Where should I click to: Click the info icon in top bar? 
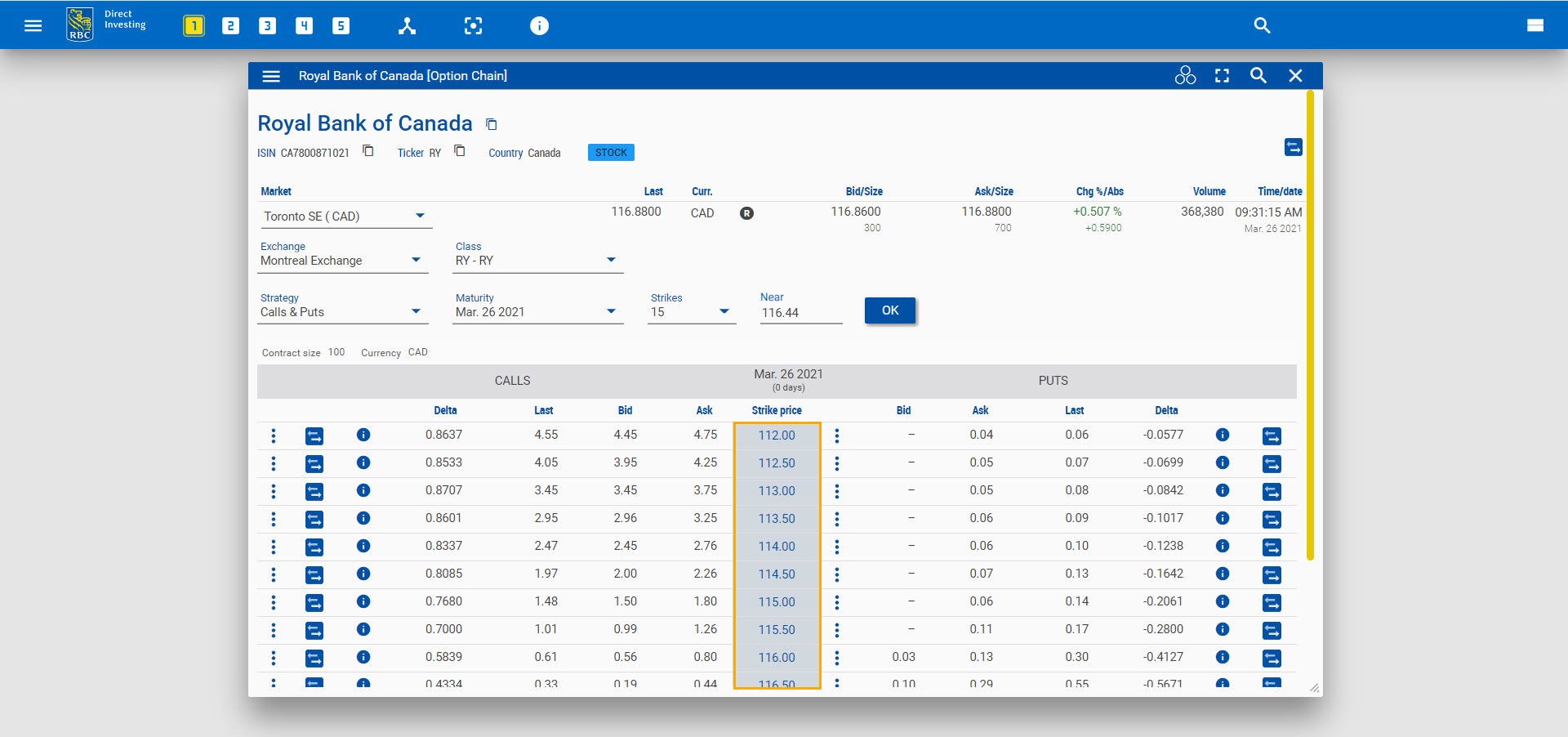pyautogui.click(x=539, y=26)
